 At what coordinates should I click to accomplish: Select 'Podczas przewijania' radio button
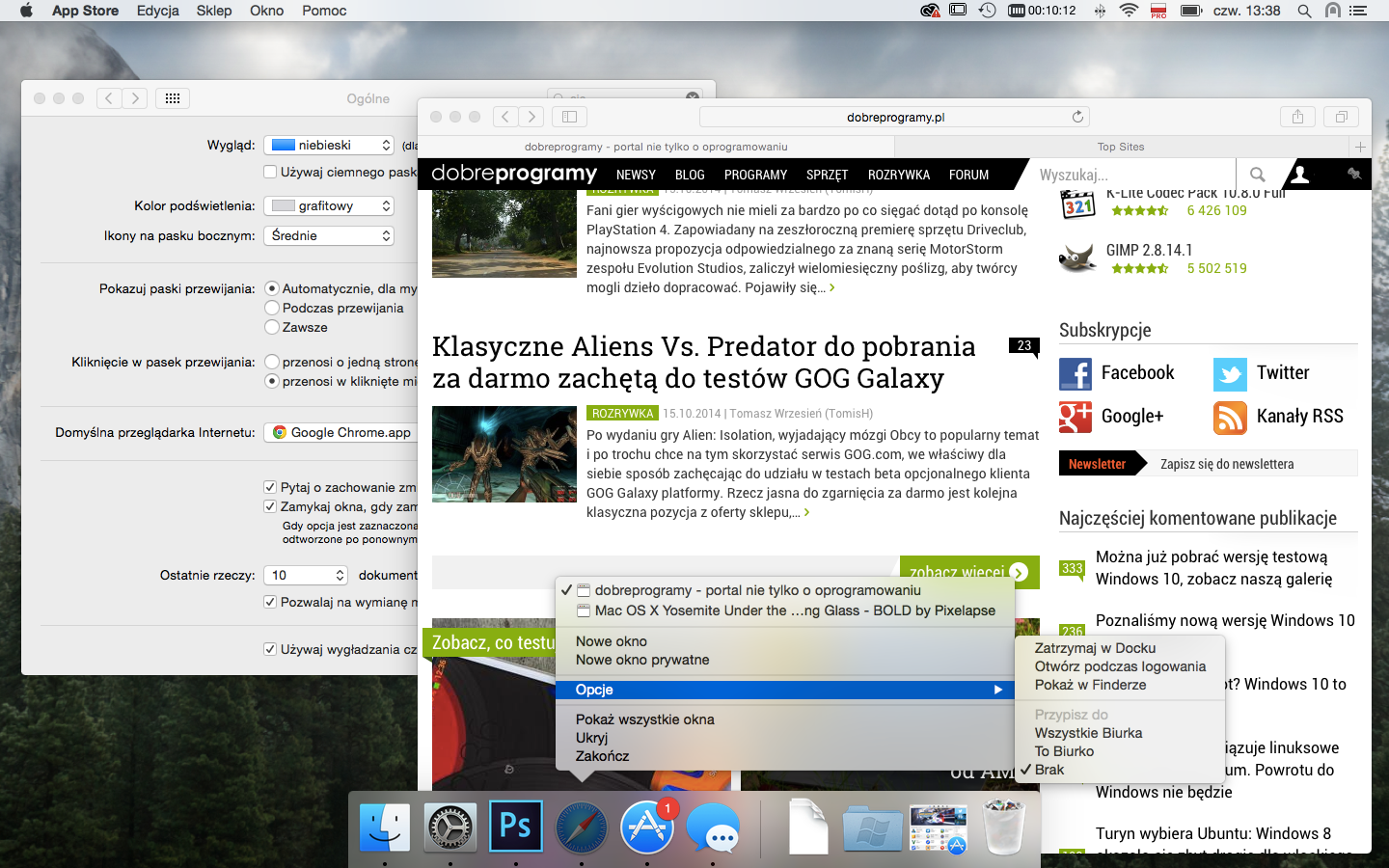pos(272,308)
